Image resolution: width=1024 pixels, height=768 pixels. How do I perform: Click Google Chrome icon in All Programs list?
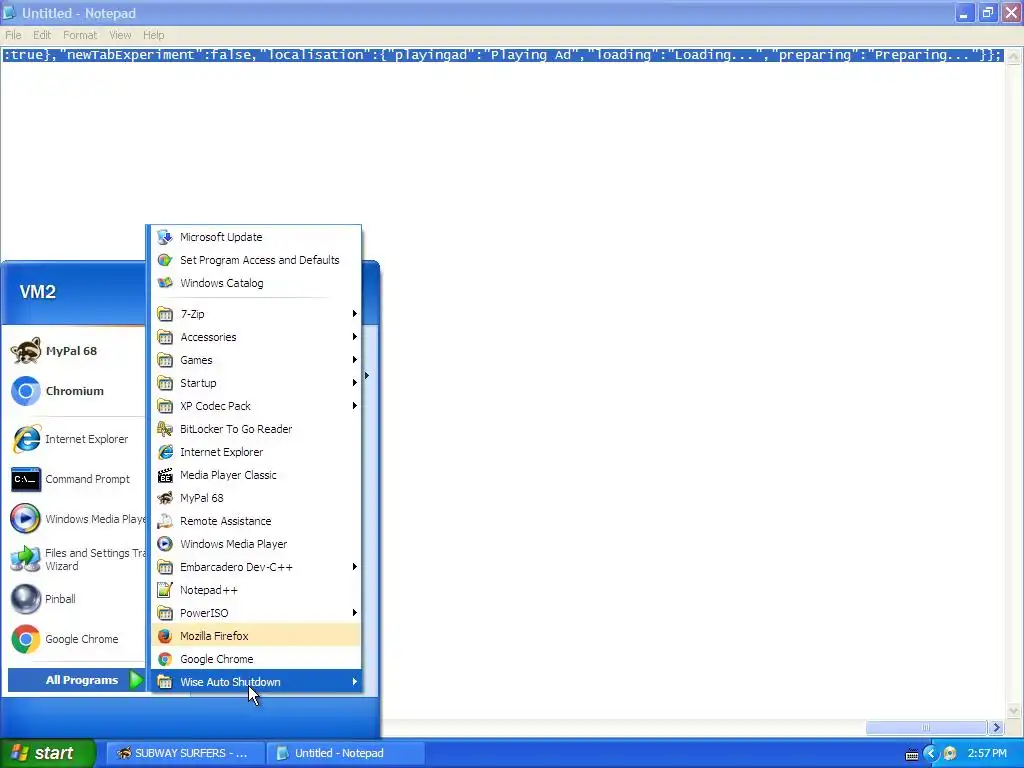pyautogui.click(x=165, y=659)
